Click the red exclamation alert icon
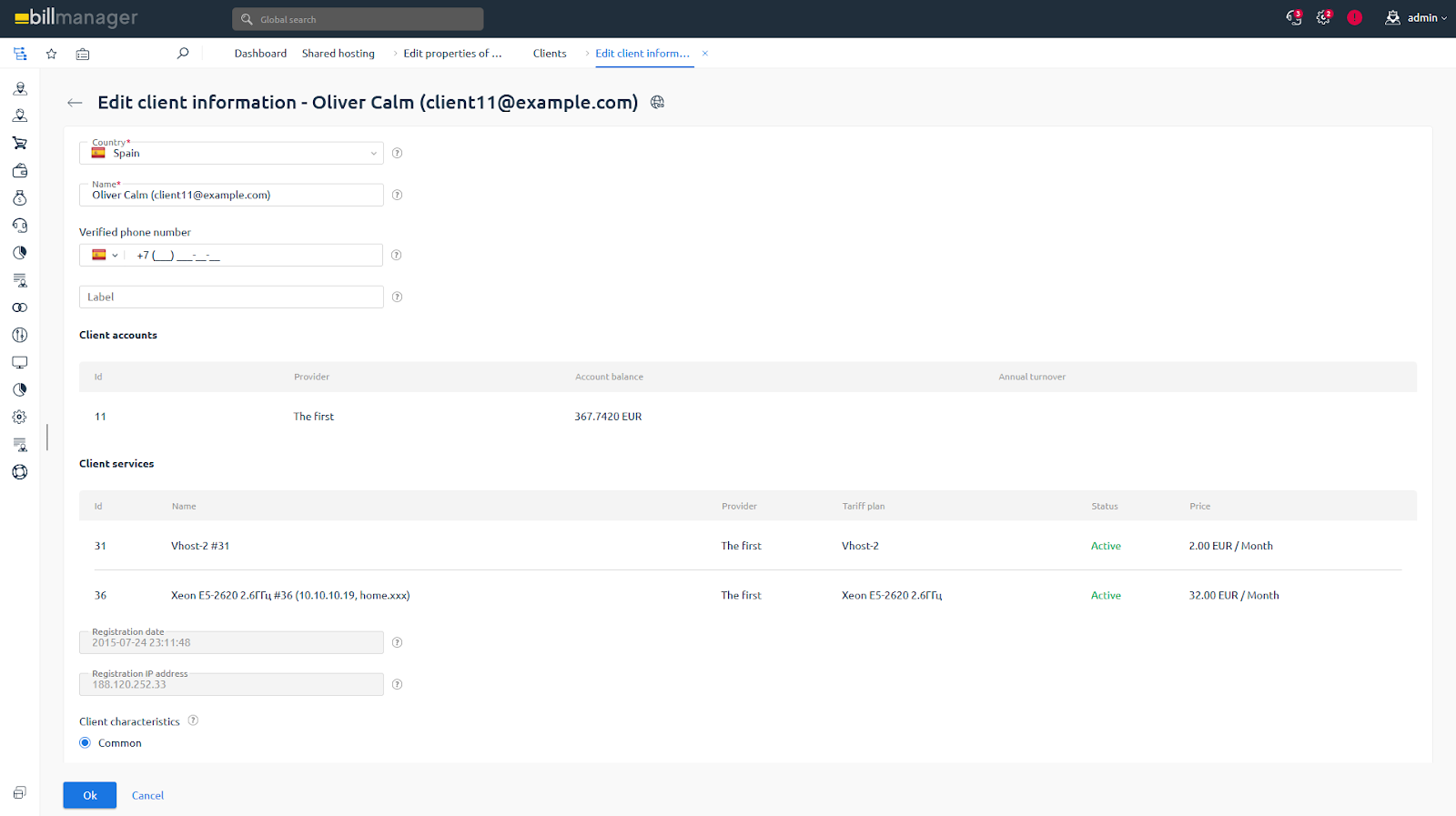Image resolution: width=1456 pixels, height=816 pixels. coord(1354,17)
